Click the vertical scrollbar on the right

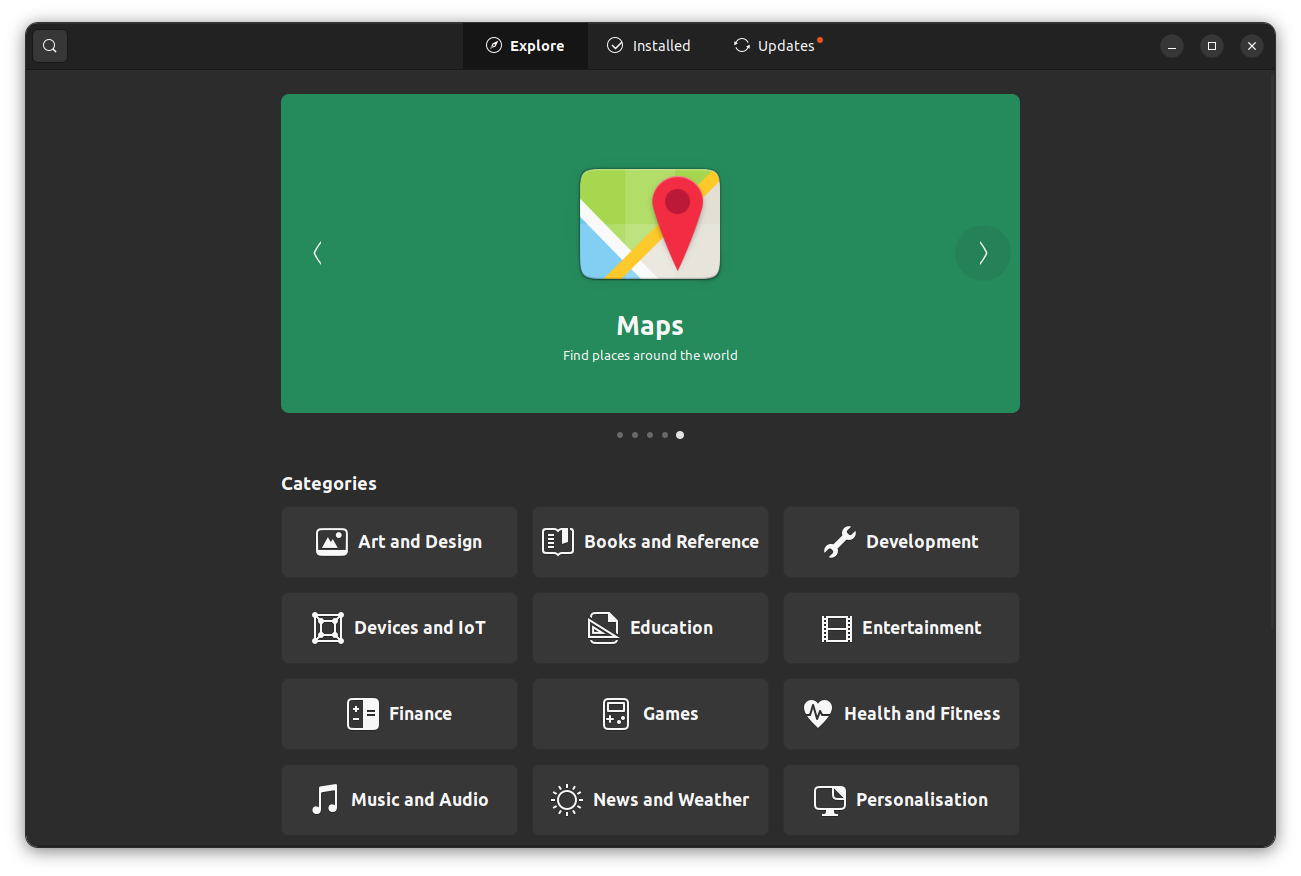point(1272,350)
